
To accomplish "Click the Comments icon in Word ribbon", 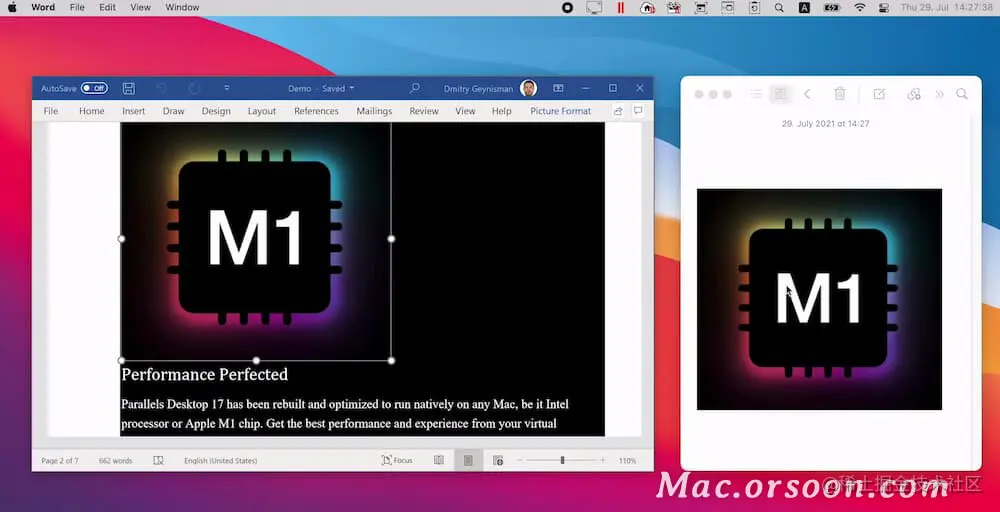I will coord(638,110).
